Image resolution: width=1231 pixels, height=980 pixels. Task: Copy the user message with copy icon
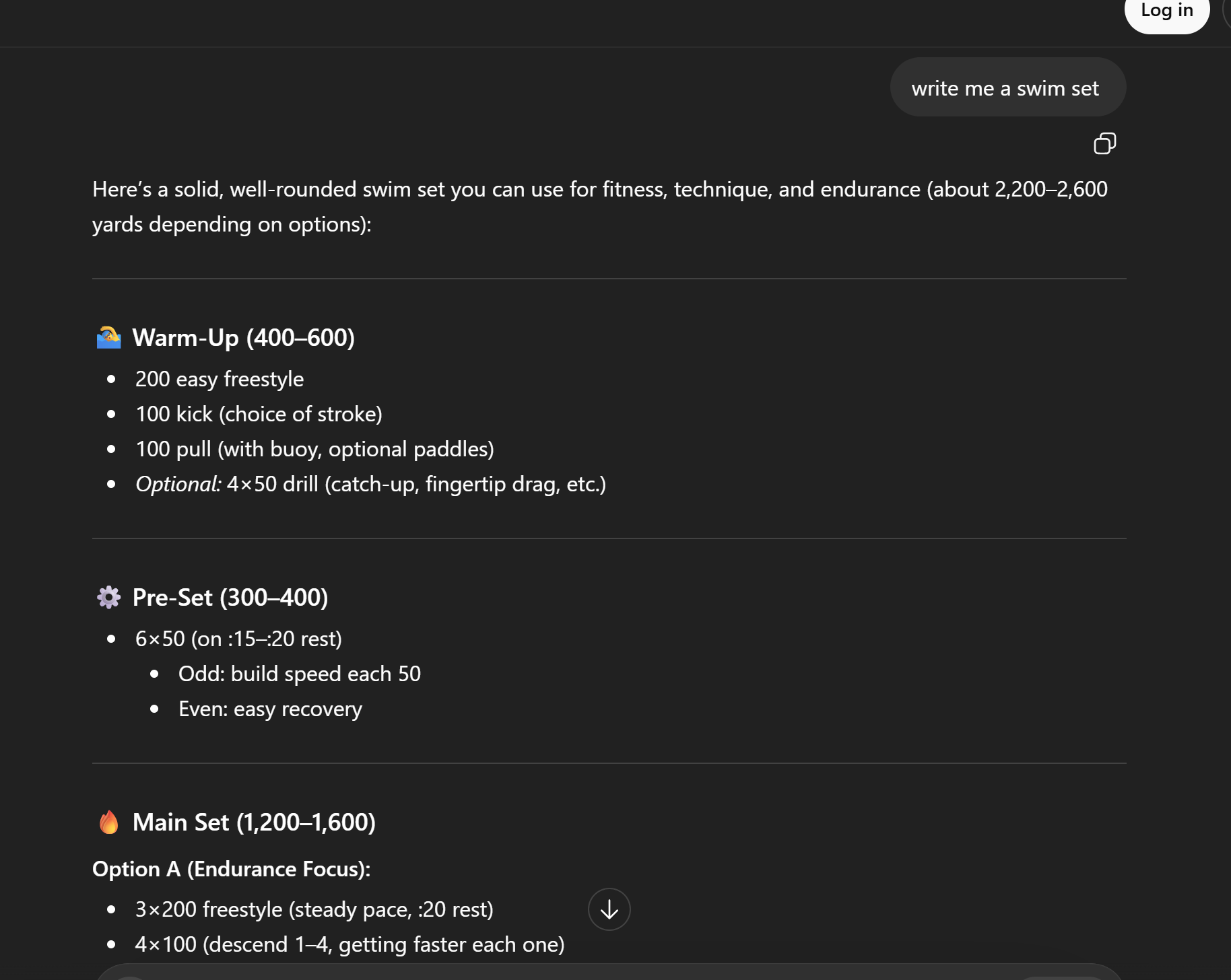point(1104,143)
